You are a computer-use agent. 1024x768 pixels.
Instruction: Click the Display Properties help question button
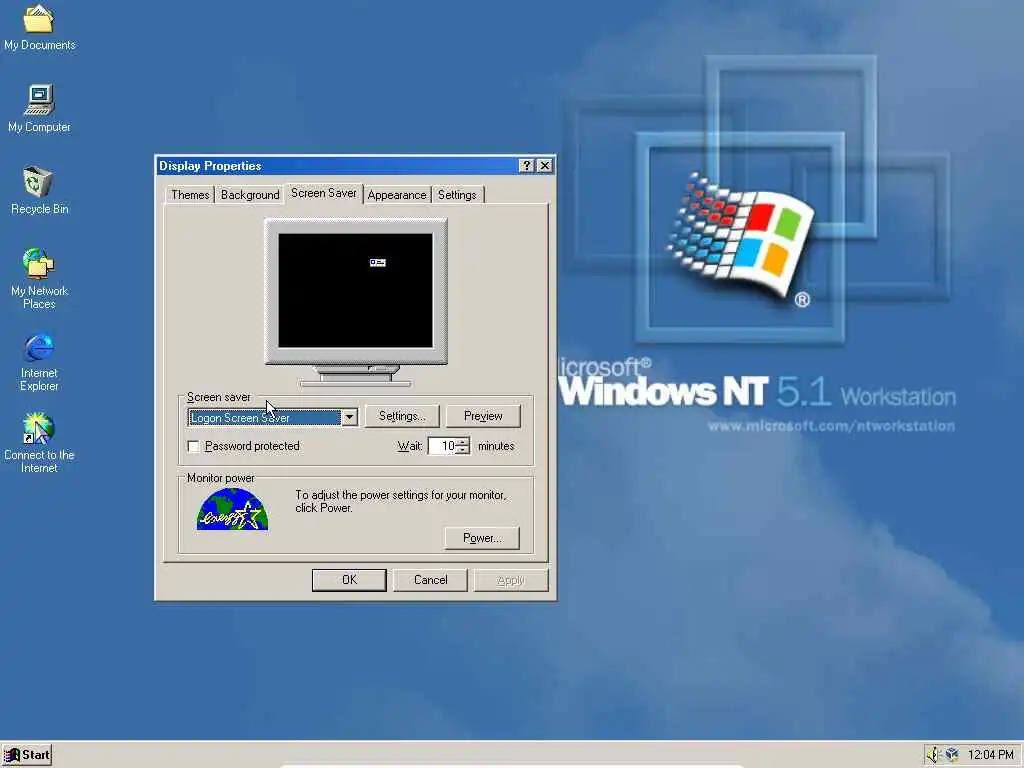click(526, 166)
